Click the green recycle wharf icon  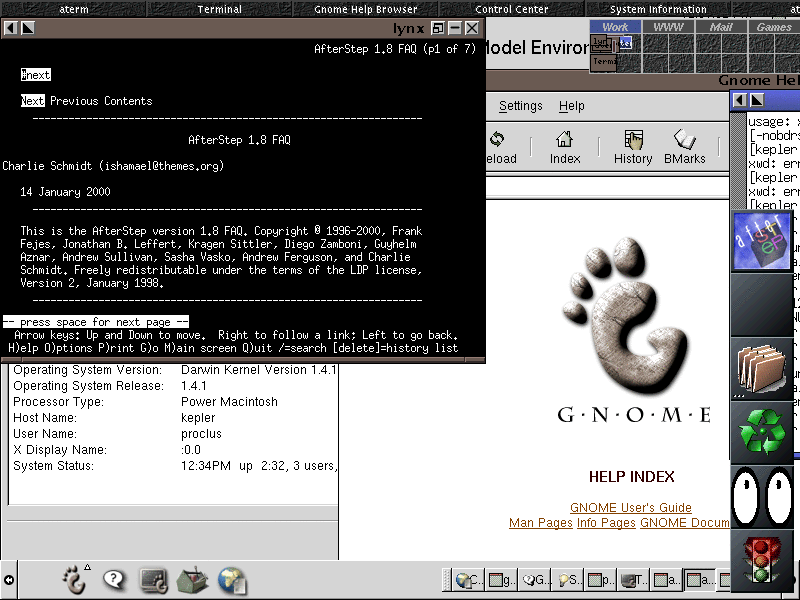[762, 433]
